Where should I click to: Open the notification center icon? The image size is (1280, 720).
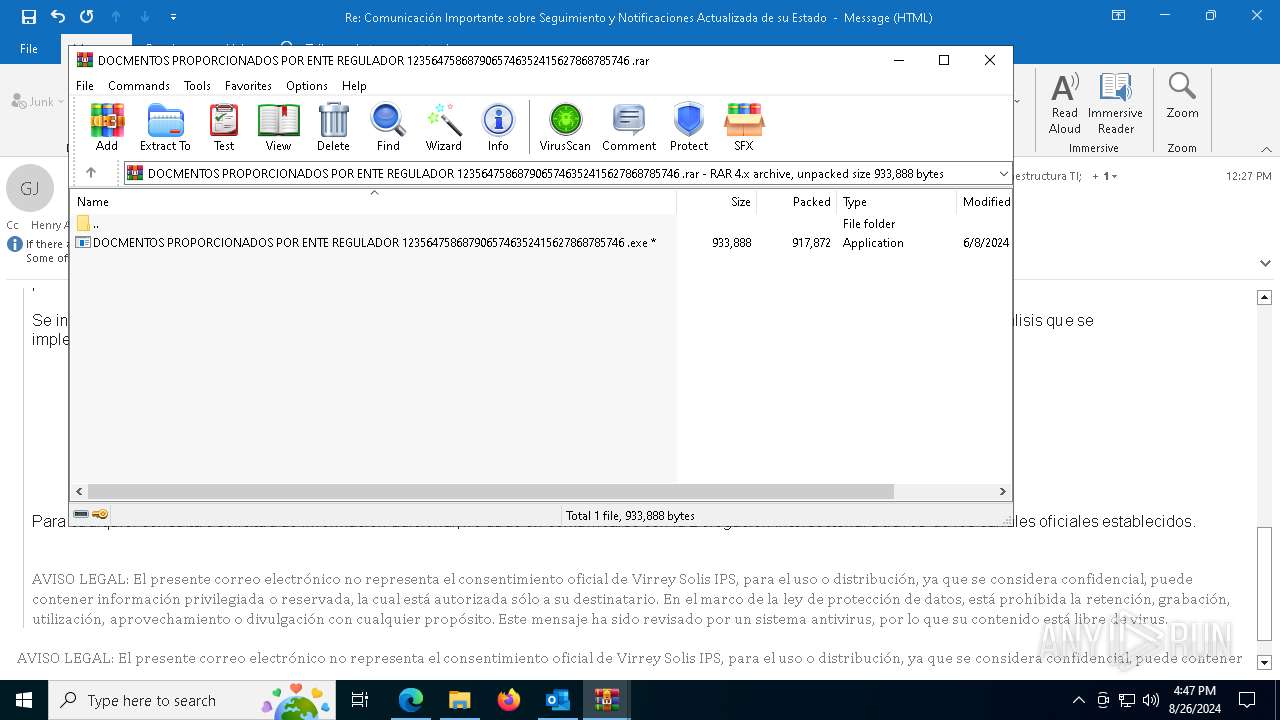1247,700
